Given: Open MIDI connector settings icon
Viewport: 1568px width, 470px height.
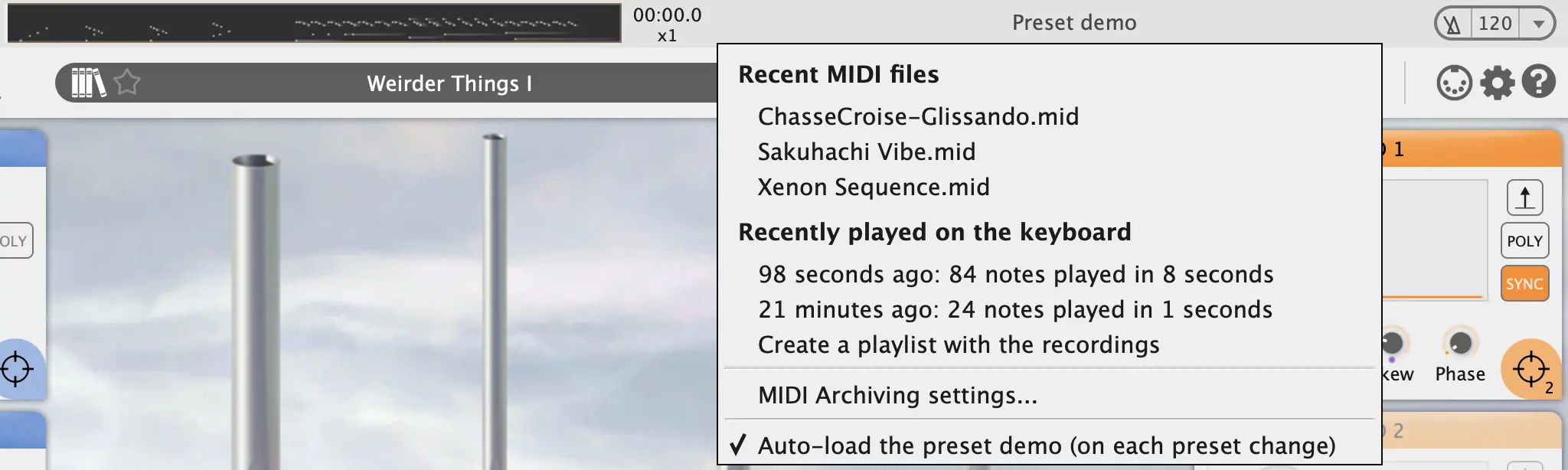Looking at the screenshot, I should [x=1454, y=83].
